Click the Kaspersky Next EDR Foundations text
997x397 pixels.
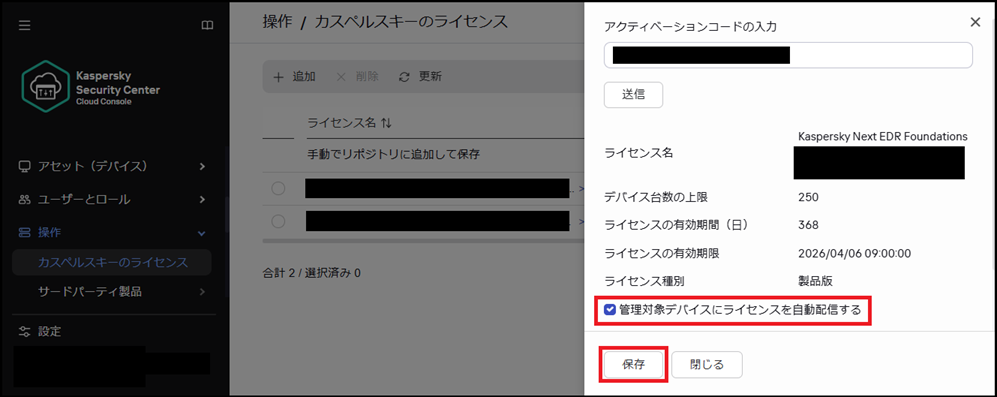(883, 136)
